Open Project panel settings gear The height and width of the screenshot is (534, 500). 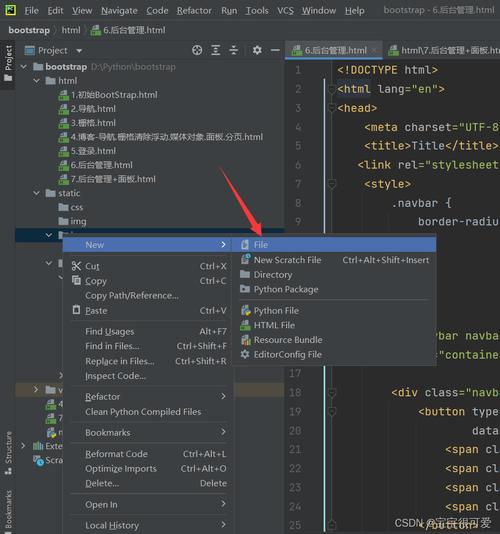coord(257,50)
